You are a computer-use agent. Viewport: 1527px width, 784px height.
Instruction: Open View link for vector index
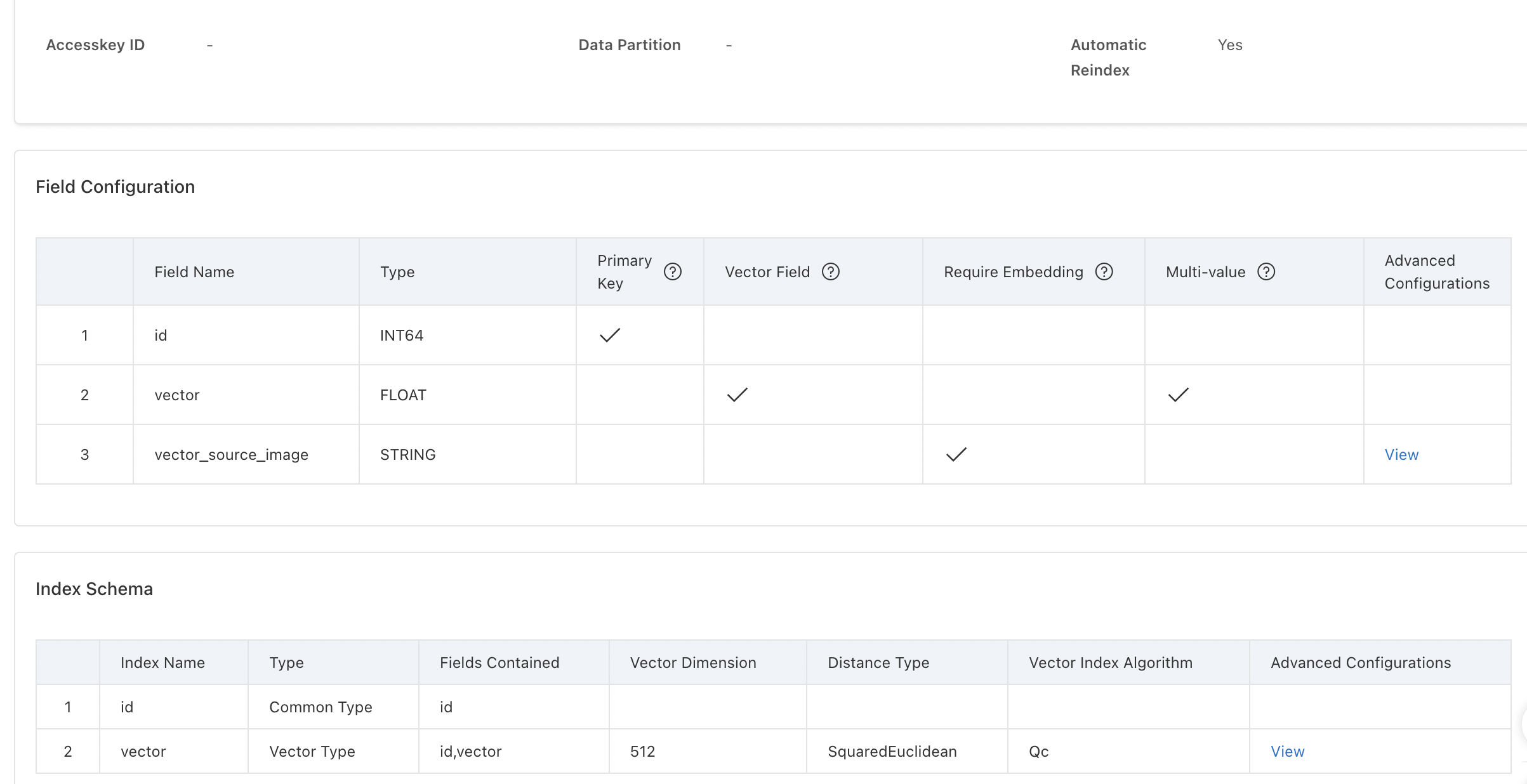coord(1287,752)
